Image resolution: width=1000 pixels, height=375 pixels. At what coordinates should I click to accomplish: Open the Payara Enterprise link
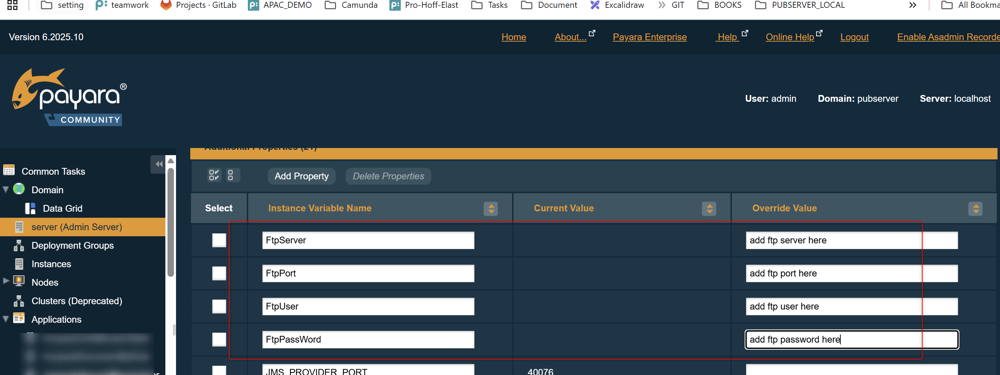click(x=649, y=37)
